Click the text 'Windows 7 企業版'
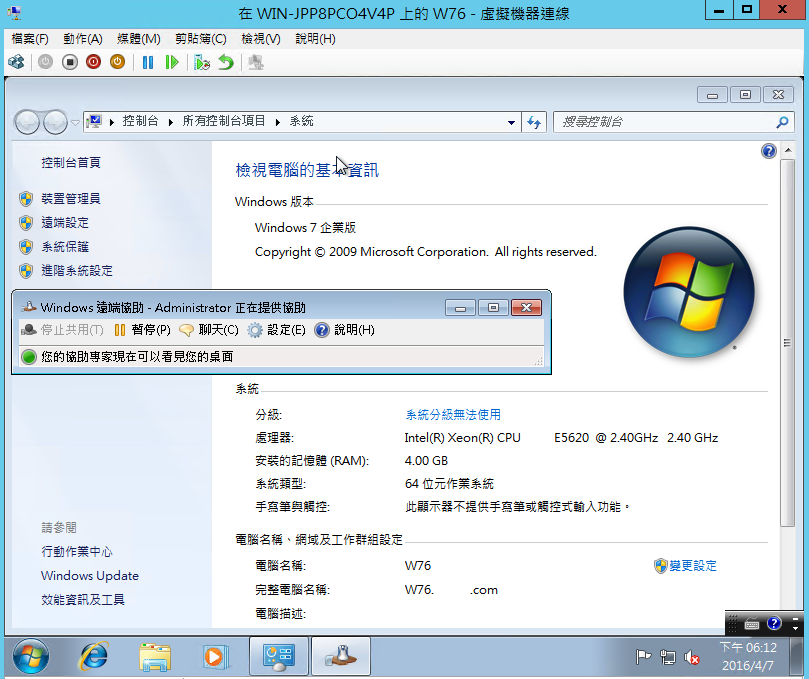The height and width of the screenshot is (679, 809). 305,228
